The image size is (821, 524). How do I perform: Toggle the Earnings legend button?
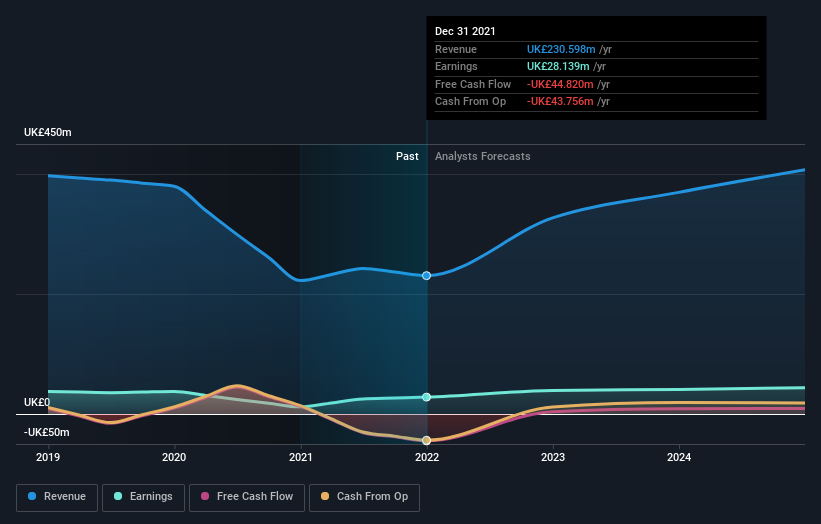tap(143, 497)
